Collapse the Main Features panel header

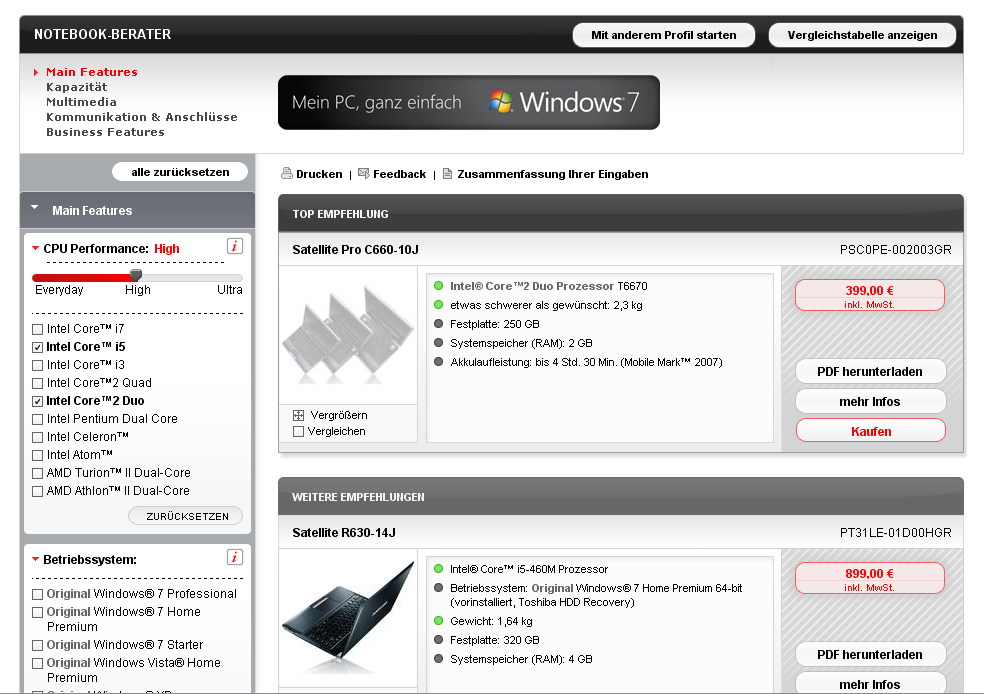(x=35, y=210)
